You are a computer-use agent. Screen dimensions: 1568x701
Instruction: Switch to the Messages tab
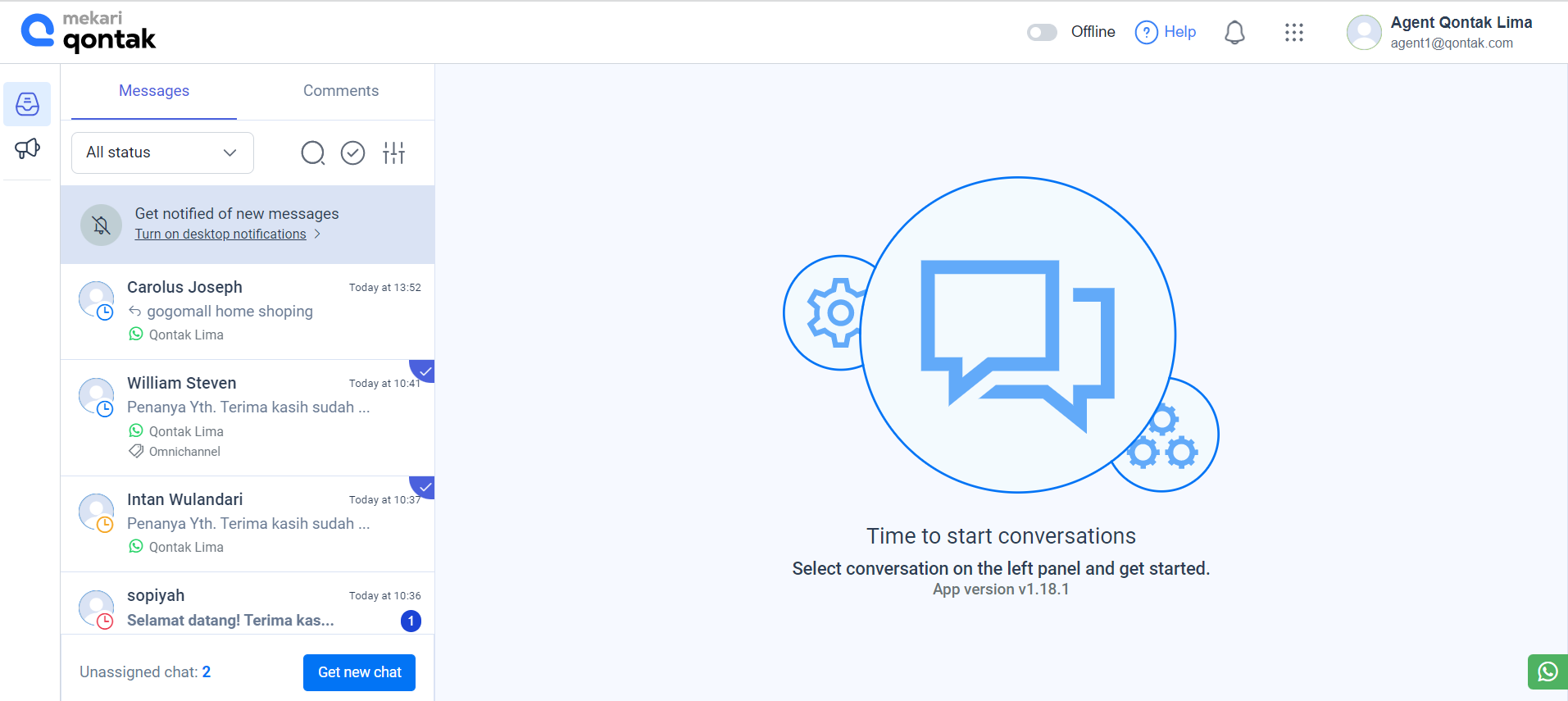[x=154, y=91]
